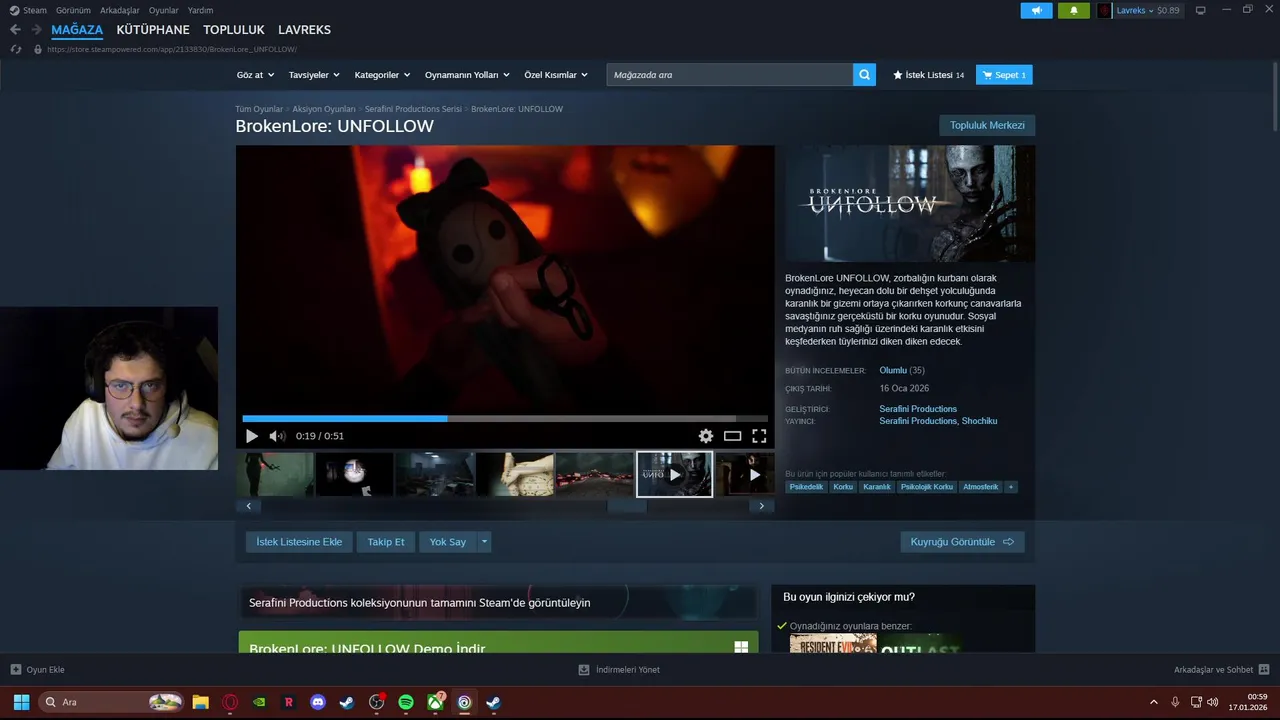Open Topluluk Merkezi button

point(987,125)
